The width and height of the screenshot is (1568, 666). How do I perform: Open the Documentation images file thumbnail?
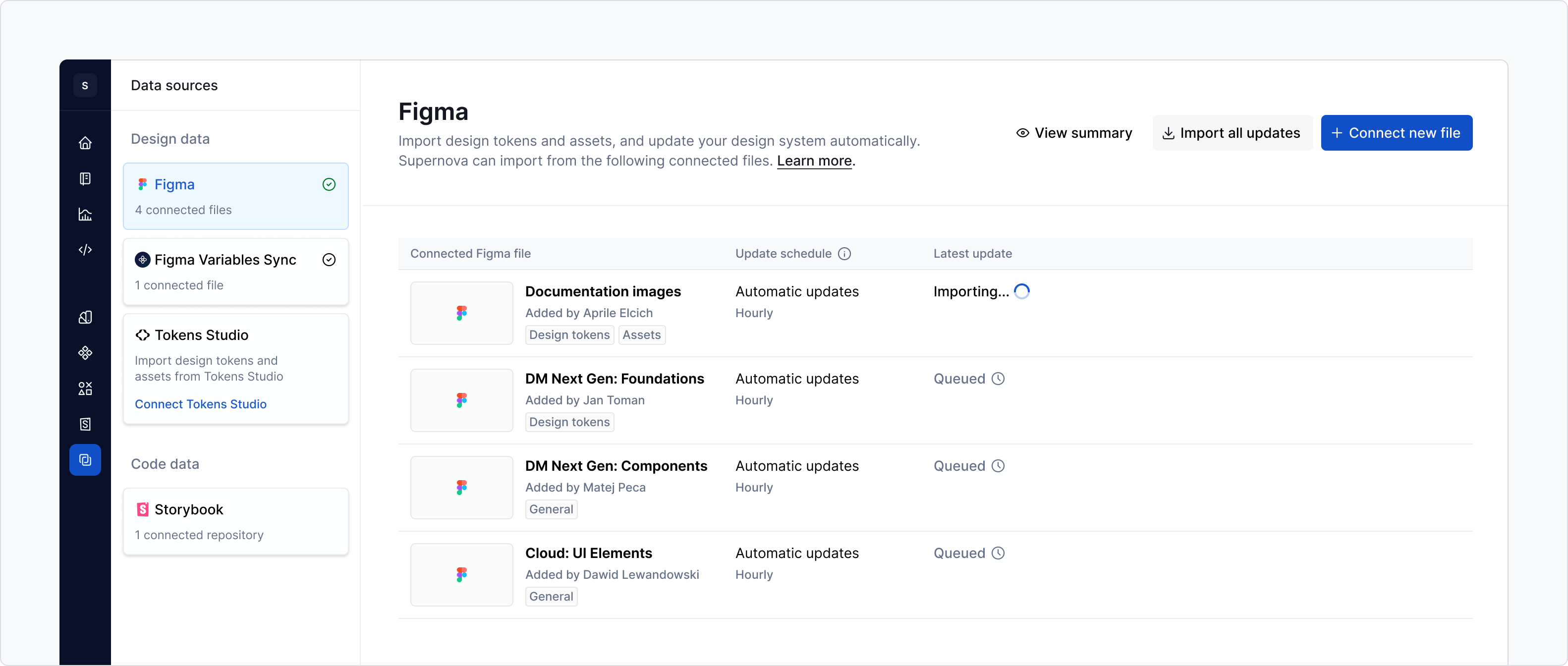click(461, 313)
